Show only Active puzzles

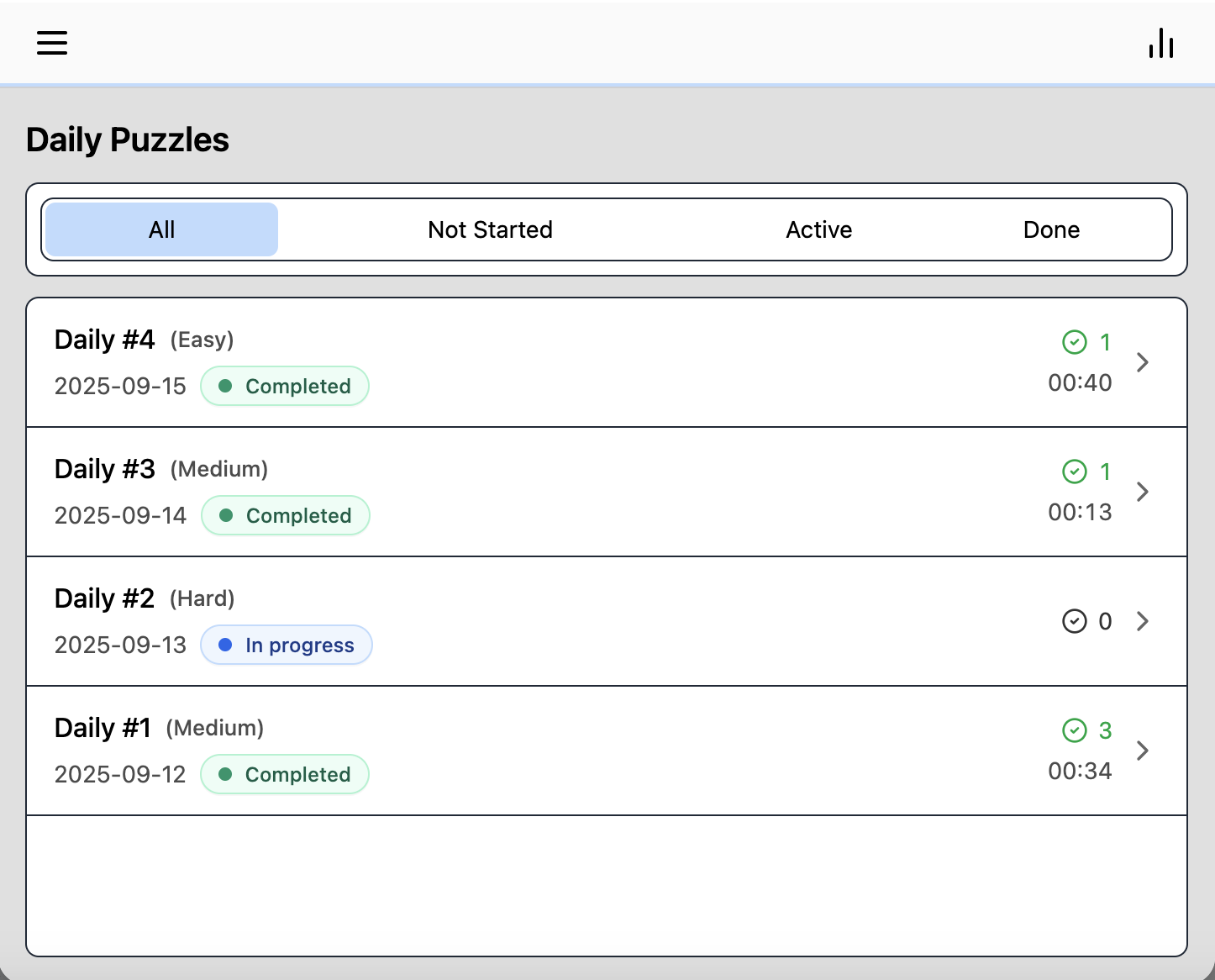pyautogui.click(x=818, y=229)
